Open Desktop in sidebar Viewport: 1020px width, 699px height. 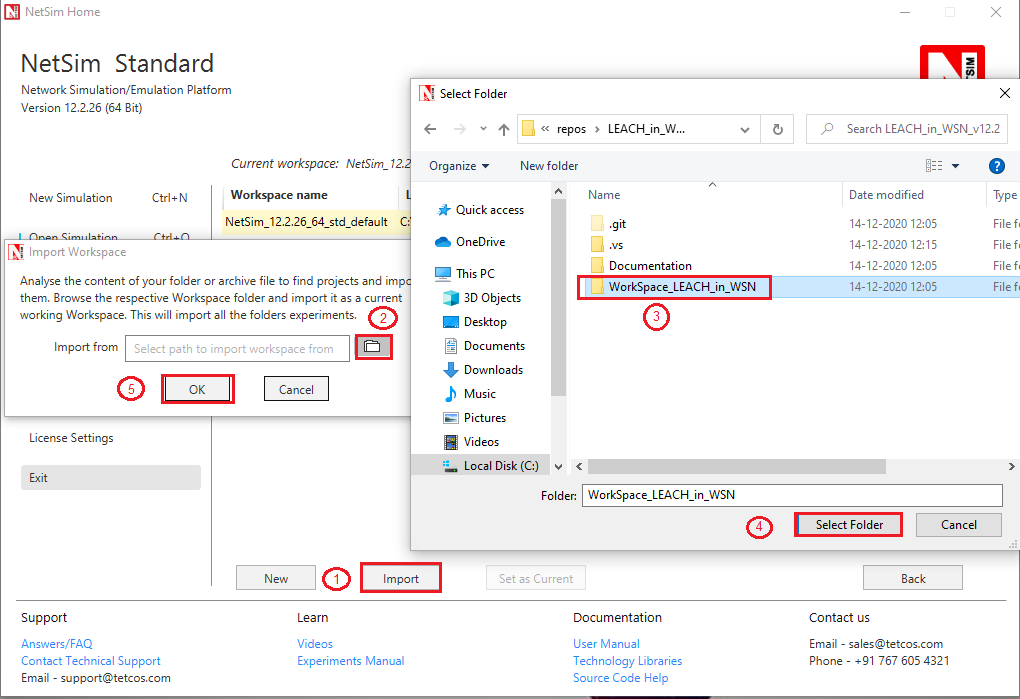pos(475,322)
